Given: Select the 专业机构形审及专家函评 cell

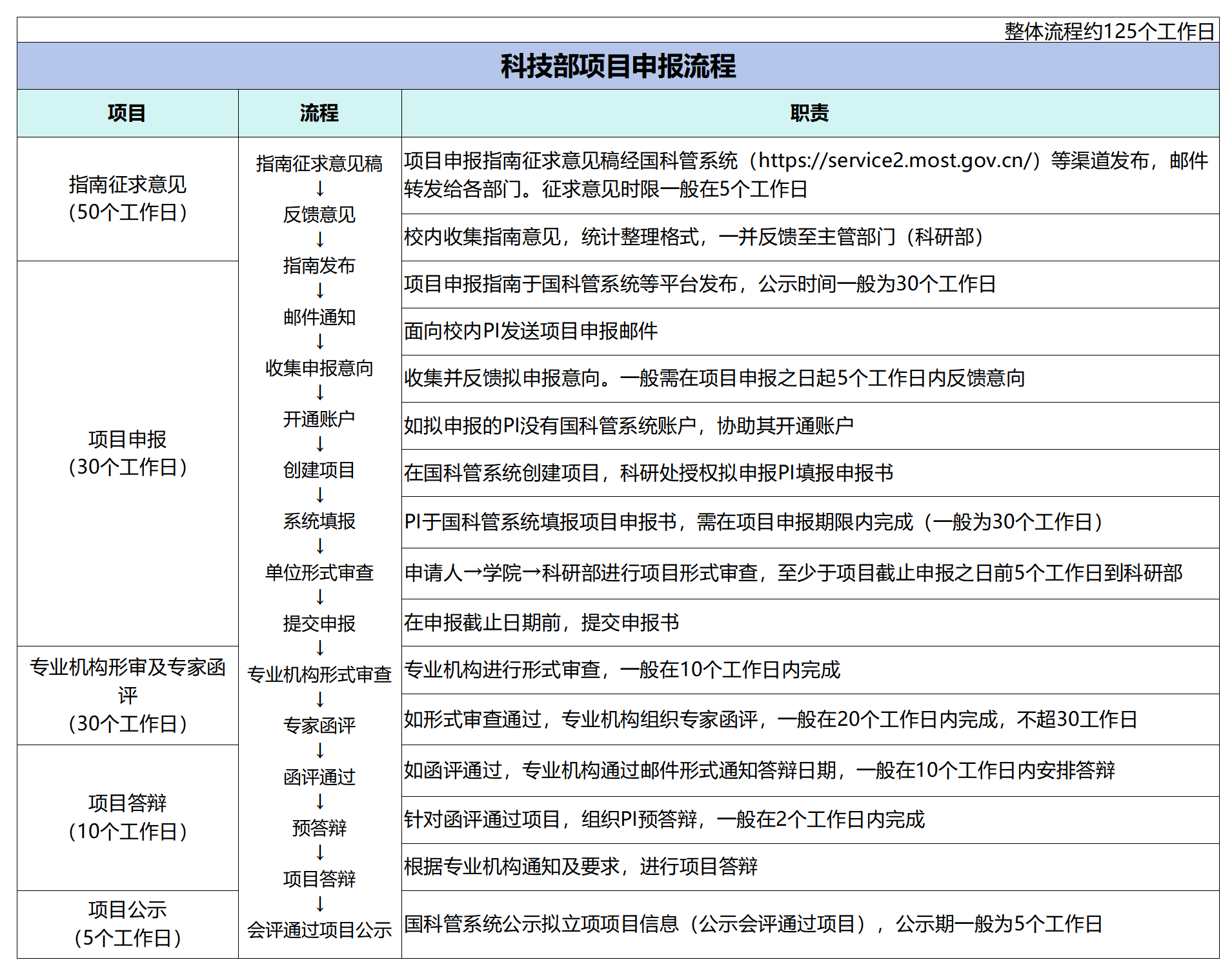Looking at the screenshot, I should [127, 695].
